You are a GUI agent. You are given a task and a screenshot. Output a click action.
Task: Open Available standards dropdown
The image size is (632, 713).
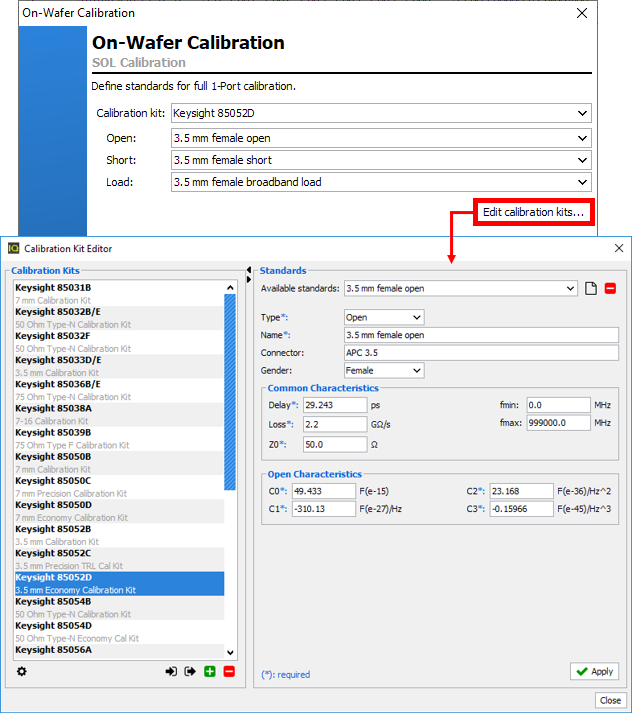coord(461,288)
